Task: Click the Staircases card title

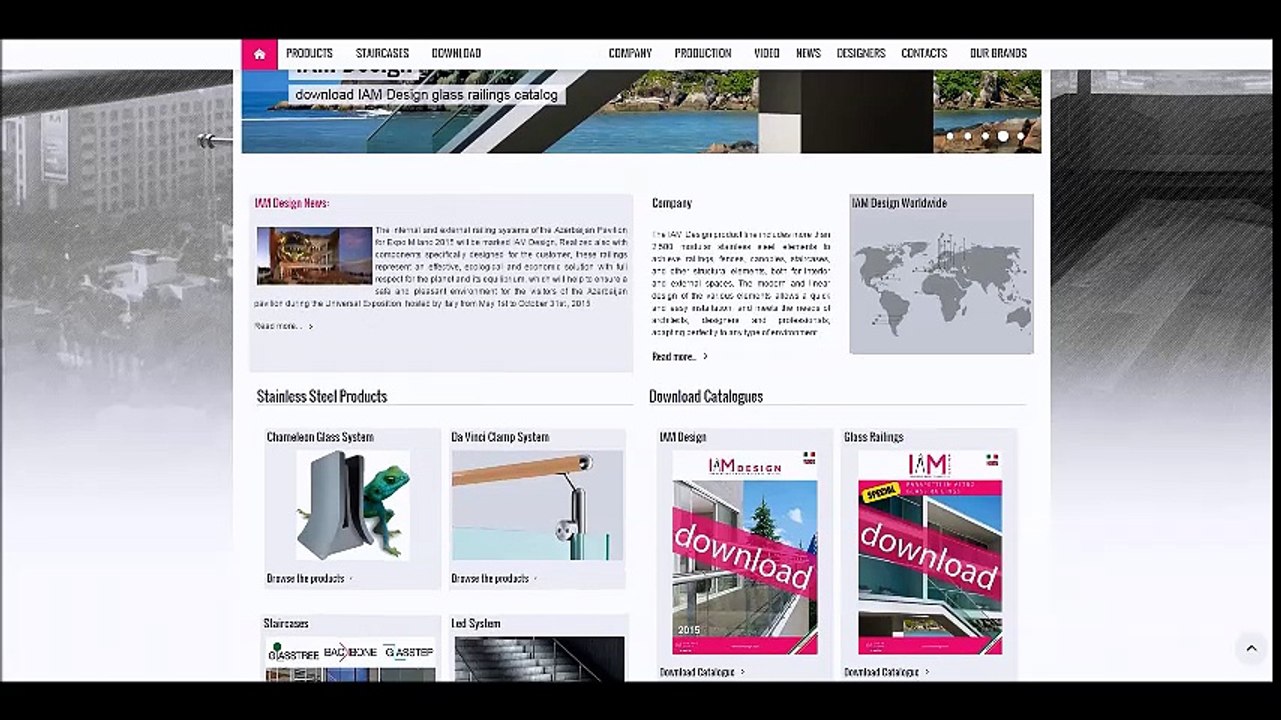Action: (x=286, y=624)
